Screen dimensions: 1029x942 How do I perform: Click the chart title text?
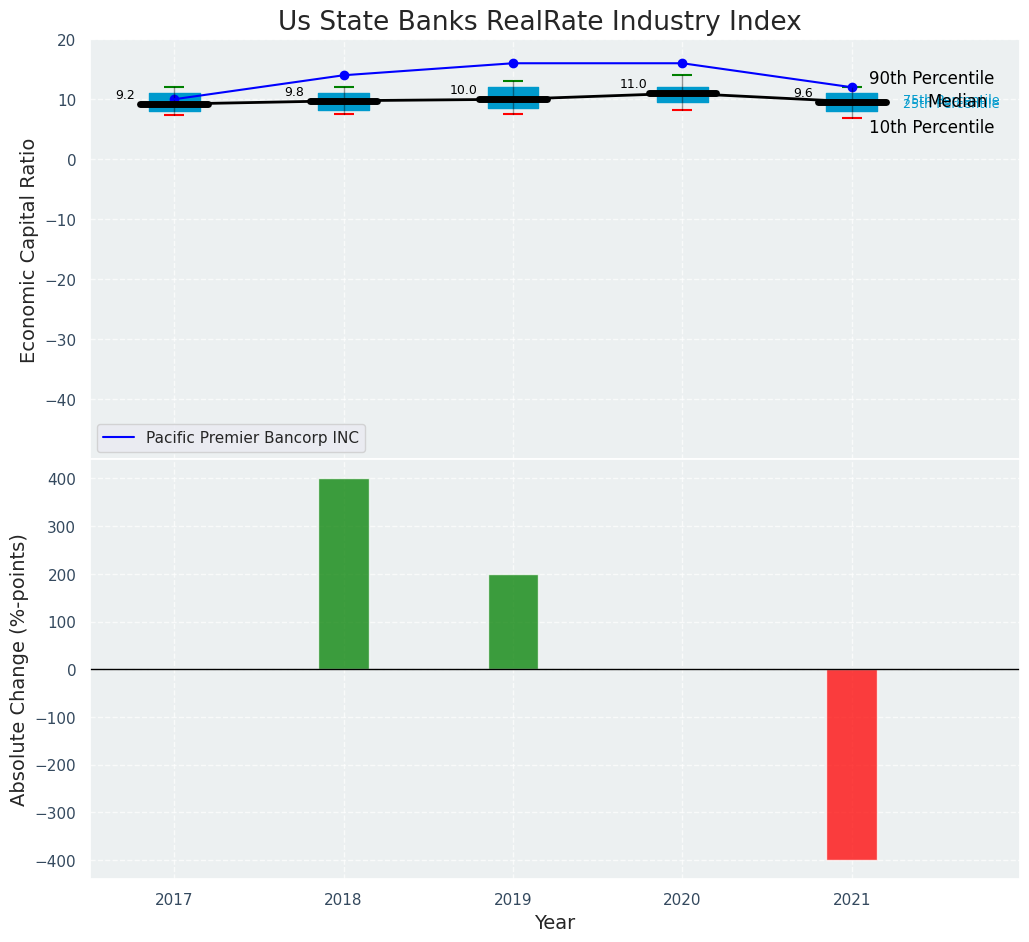pos(539,21)
